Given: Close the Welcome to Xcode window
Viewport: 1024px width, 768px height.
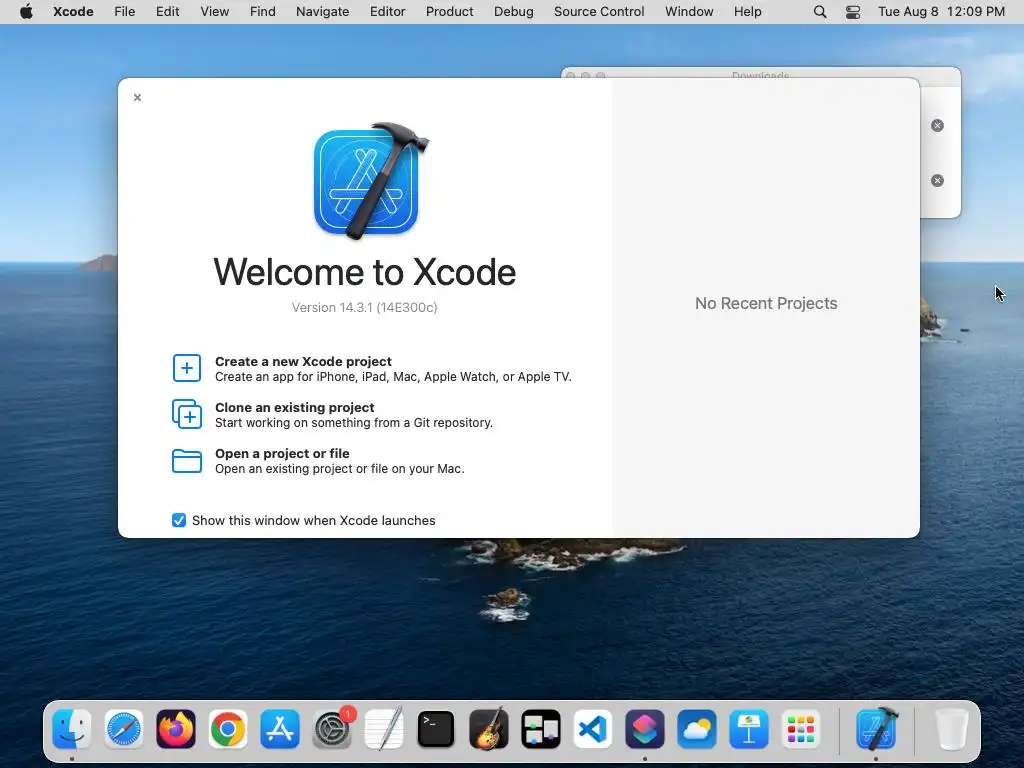Looking at the screenshot, I should click(137, 97).
